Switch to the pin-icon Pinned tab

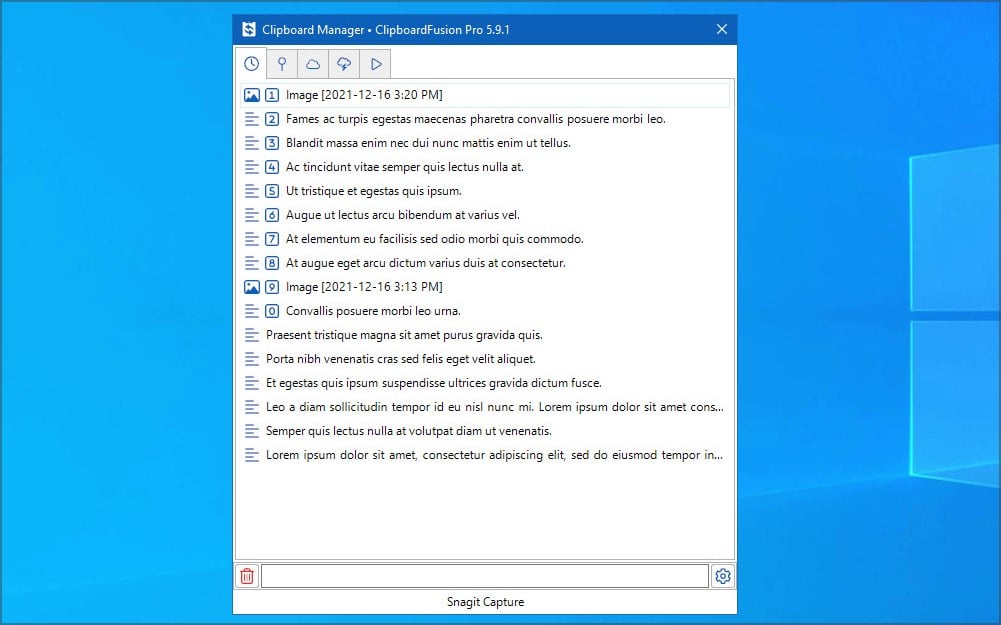click(282, 64)
